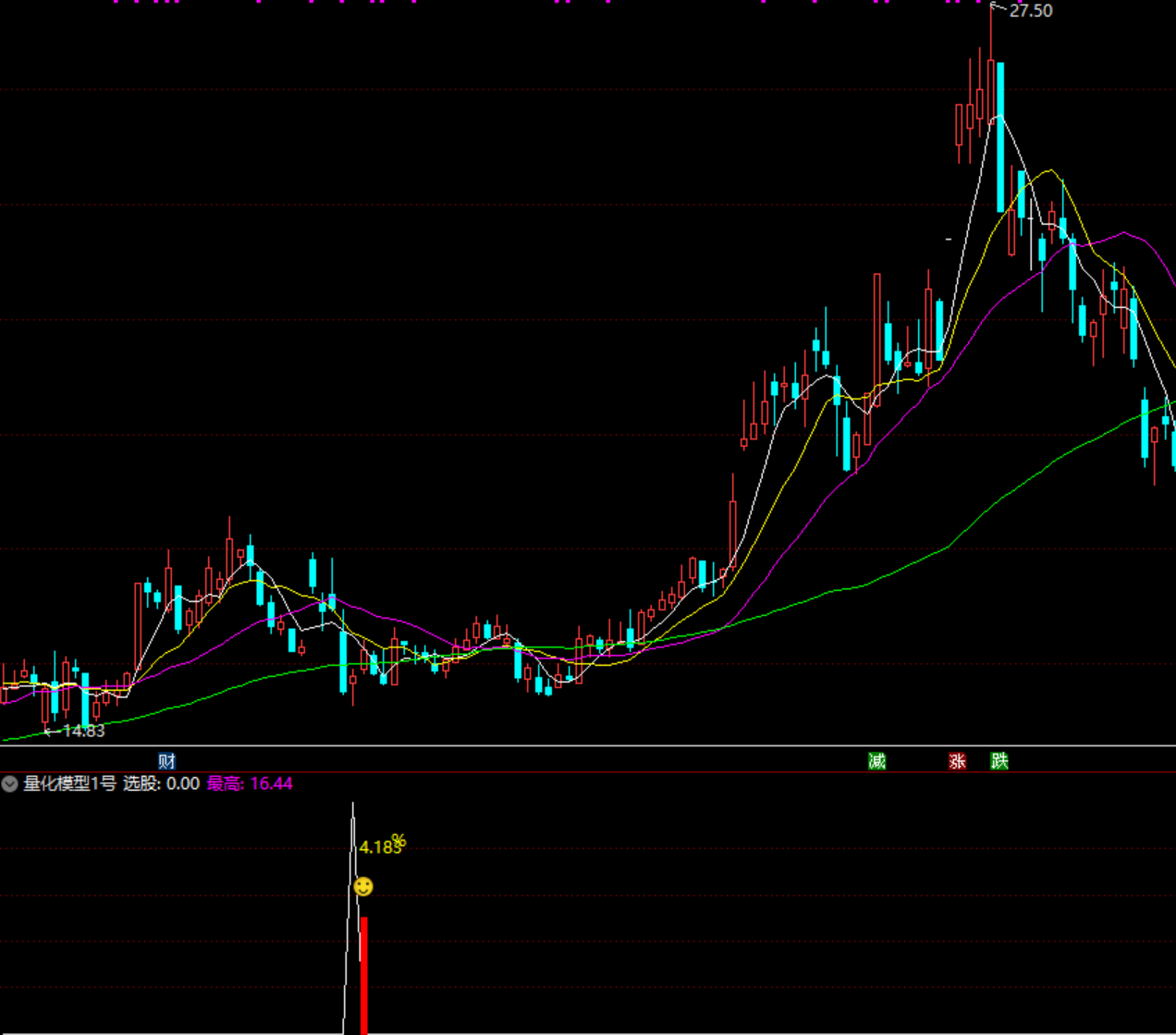This screenshot has height=1035, width=1176.
Task: Click the candlestick with the 14.83 low
Action: 44,706
